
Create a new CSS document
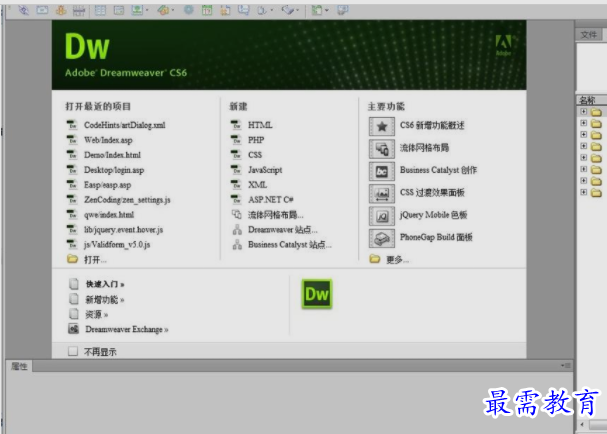[x=255, y=155]
